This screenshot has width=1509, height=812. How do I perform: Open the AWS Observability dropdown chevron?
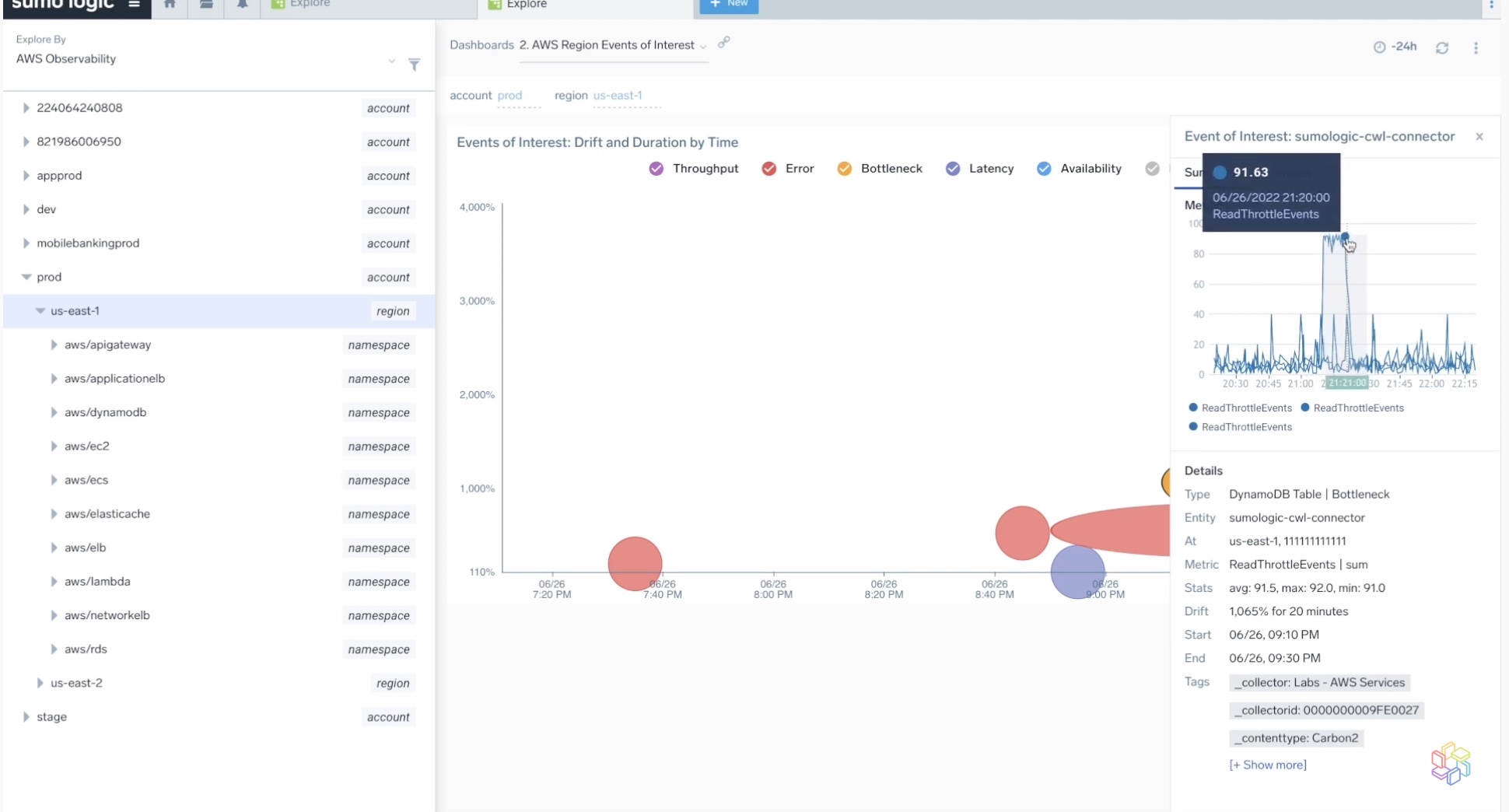[391, 61]
